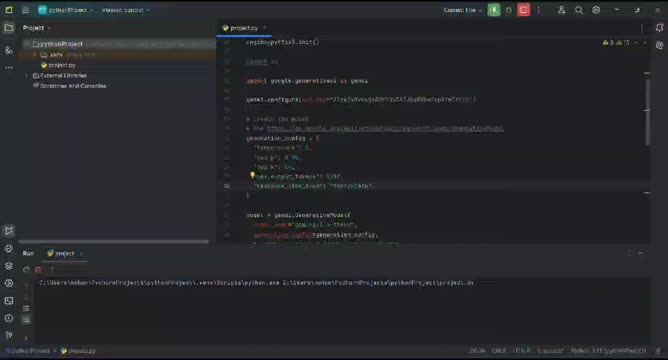Toggle scroll to end in the Run console
This screenshot has width=668, height=360.
pos(26,320)
